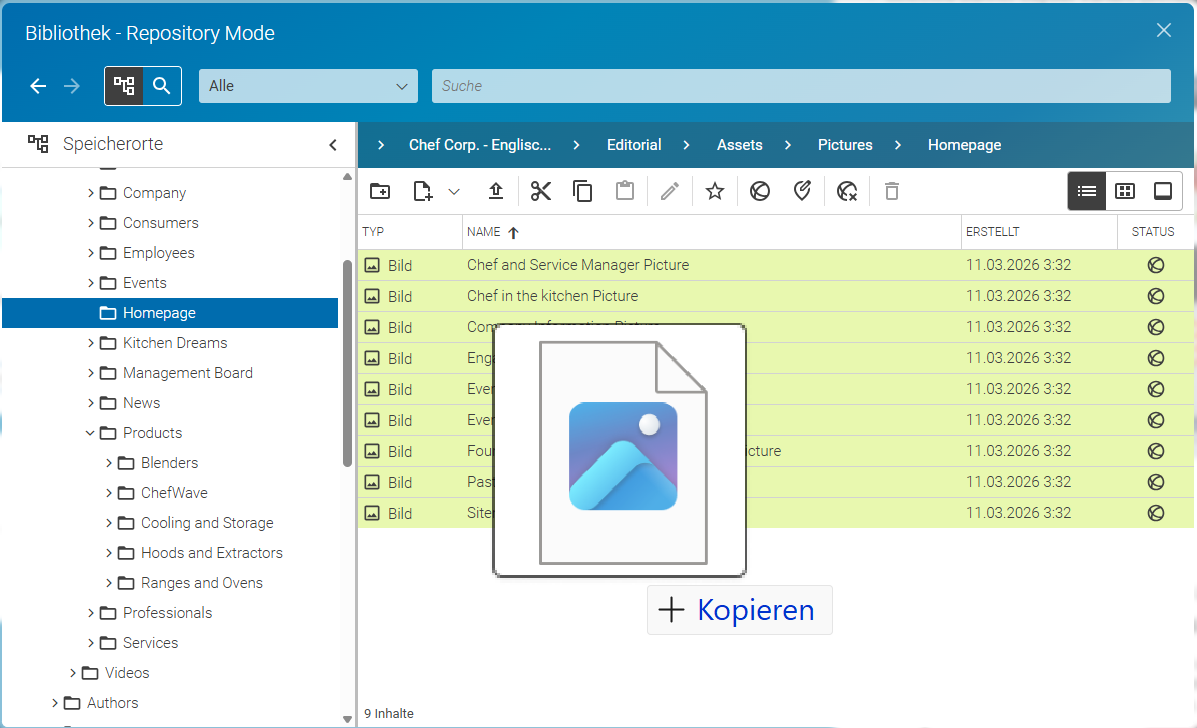Sort list by the NAME column header
This screenshot has width=1197, height=728.
484,232
